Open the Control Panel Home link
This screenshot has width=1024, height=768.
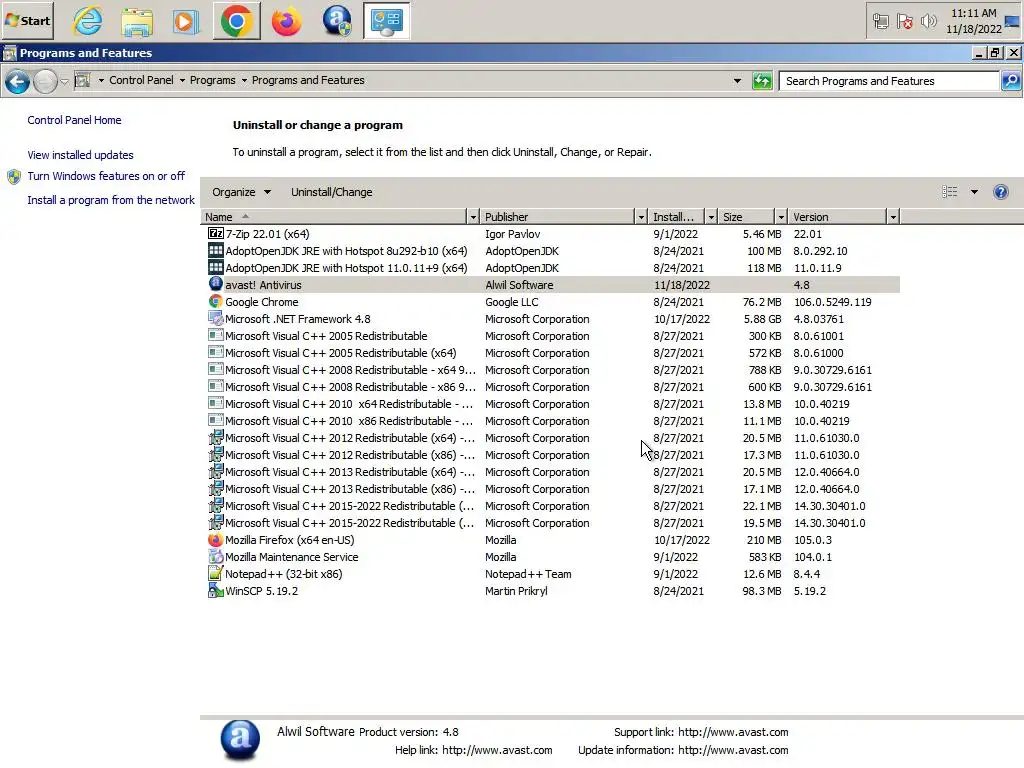coord(74,120)
